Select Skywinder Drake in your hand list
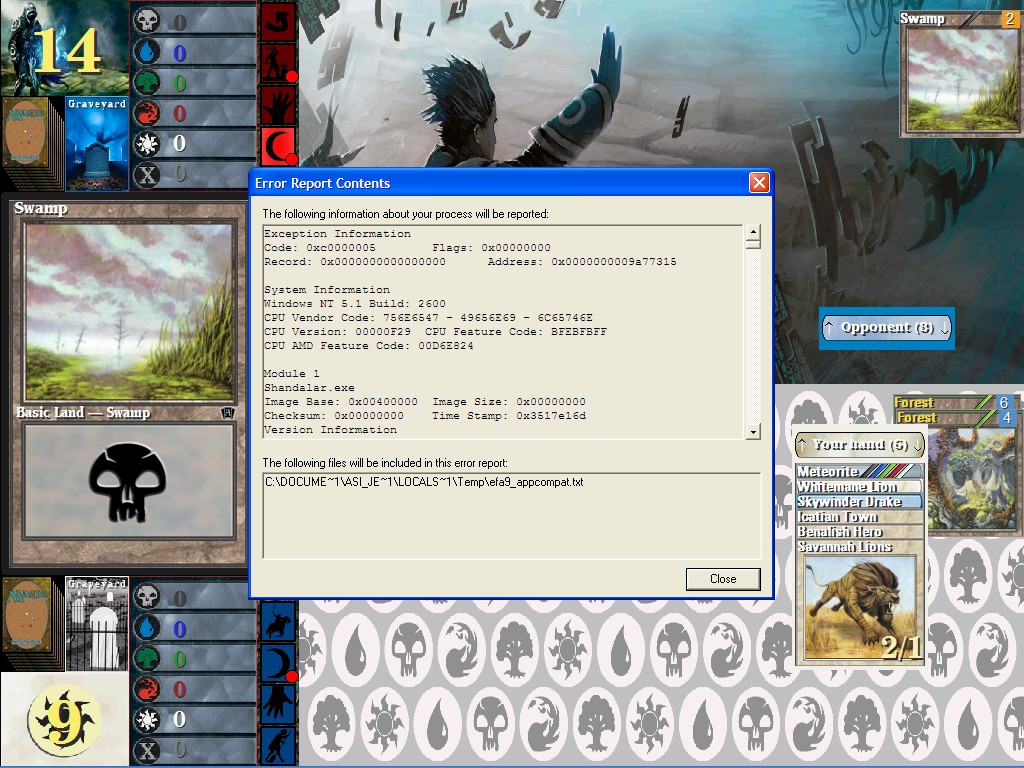 [859, 502]
